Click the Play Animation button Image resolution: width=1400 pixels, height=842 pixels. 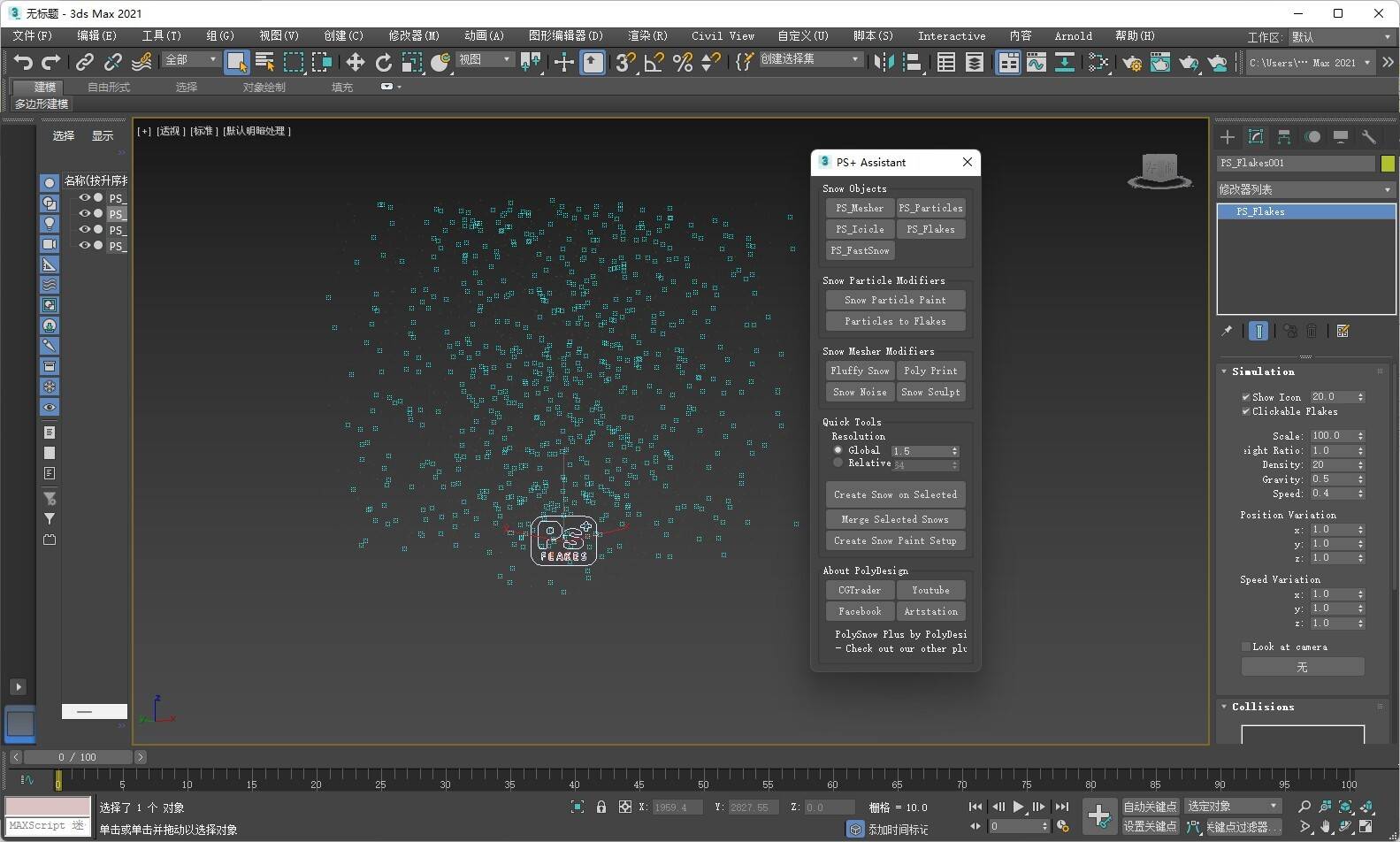coord(1018,807)
